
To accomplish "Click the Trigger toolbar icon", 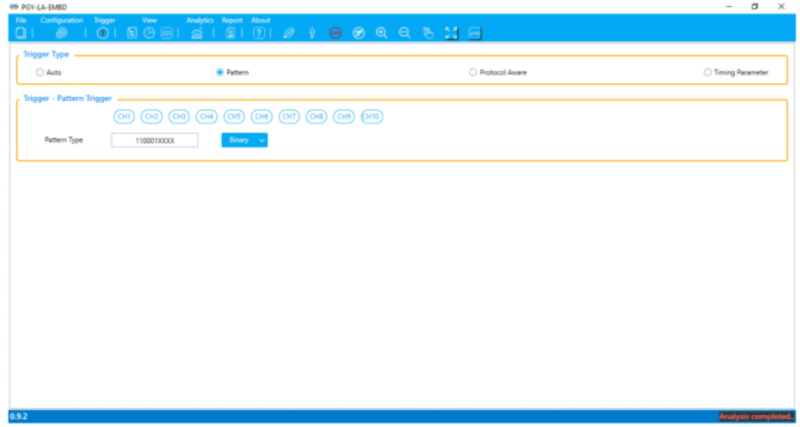I will [x=102, y=33].
